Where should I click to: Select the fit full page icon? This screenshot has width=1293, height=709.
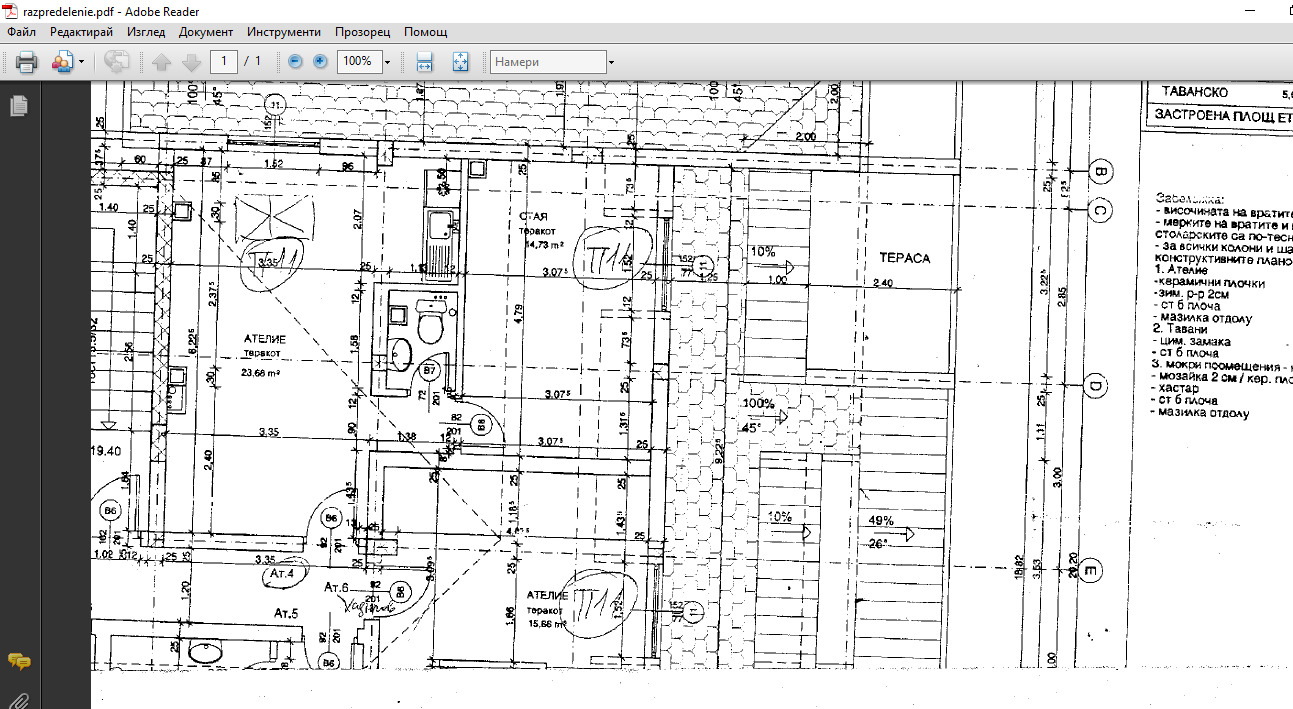click(460, 62)
